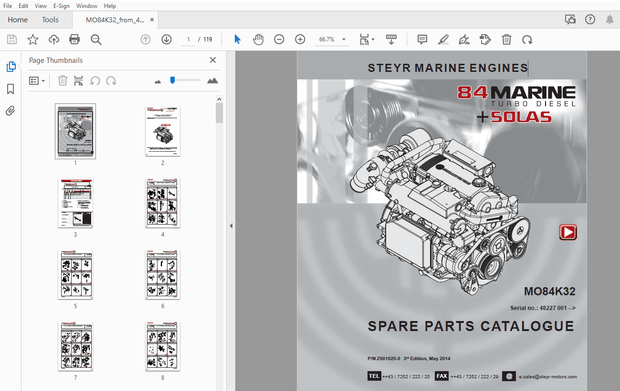Click the e.sales@steyr-motors.com email link

point(548,376)
